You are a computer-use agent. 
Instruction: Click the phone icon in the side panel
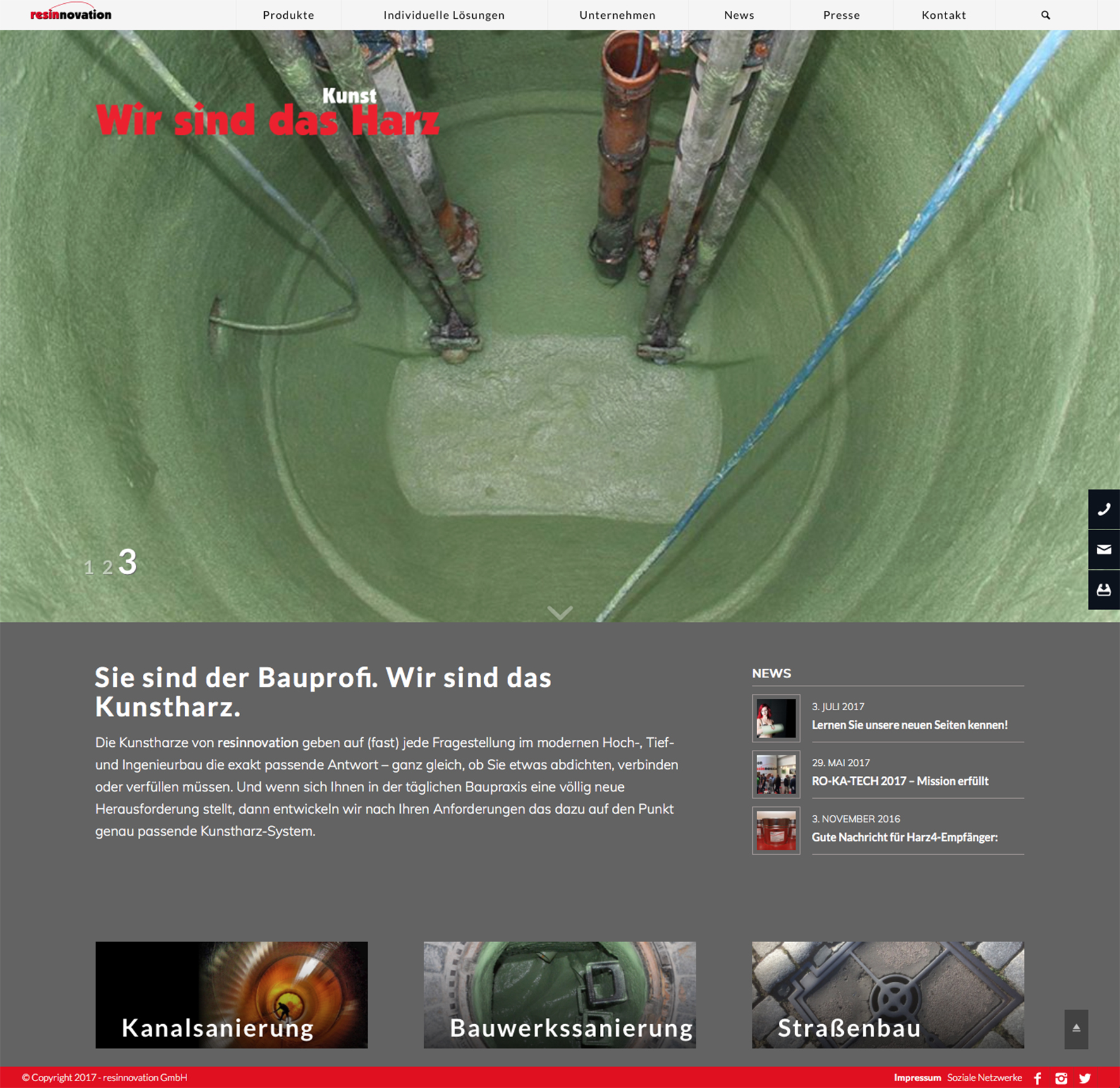[1104, 509]
